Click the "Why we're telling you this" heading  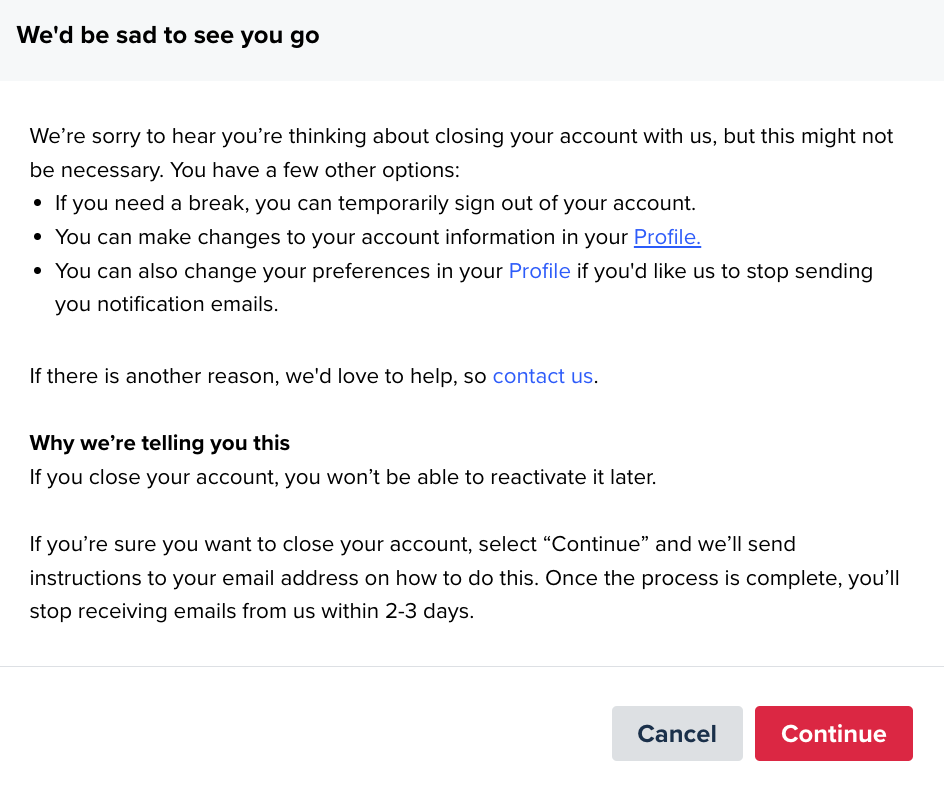[160, 443]
